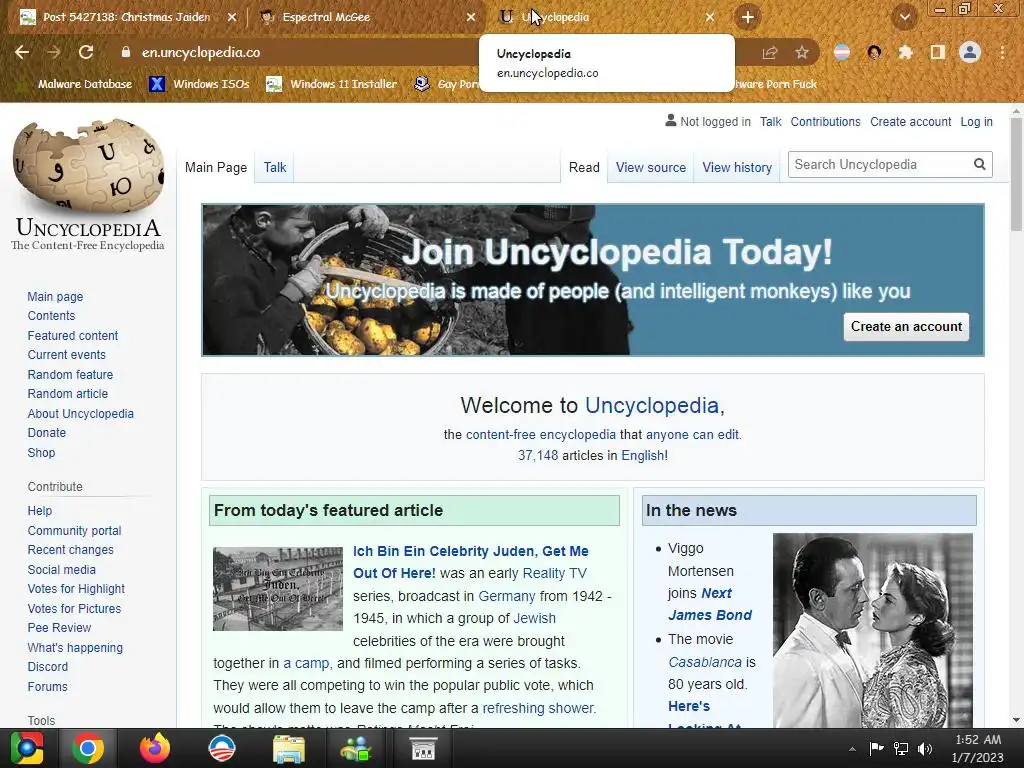Image resolution: width=1024 pixels, height=768 pixels.
Task: Click the round avatar extension icon
Action: pyautogui.click(x=874, y=52)
